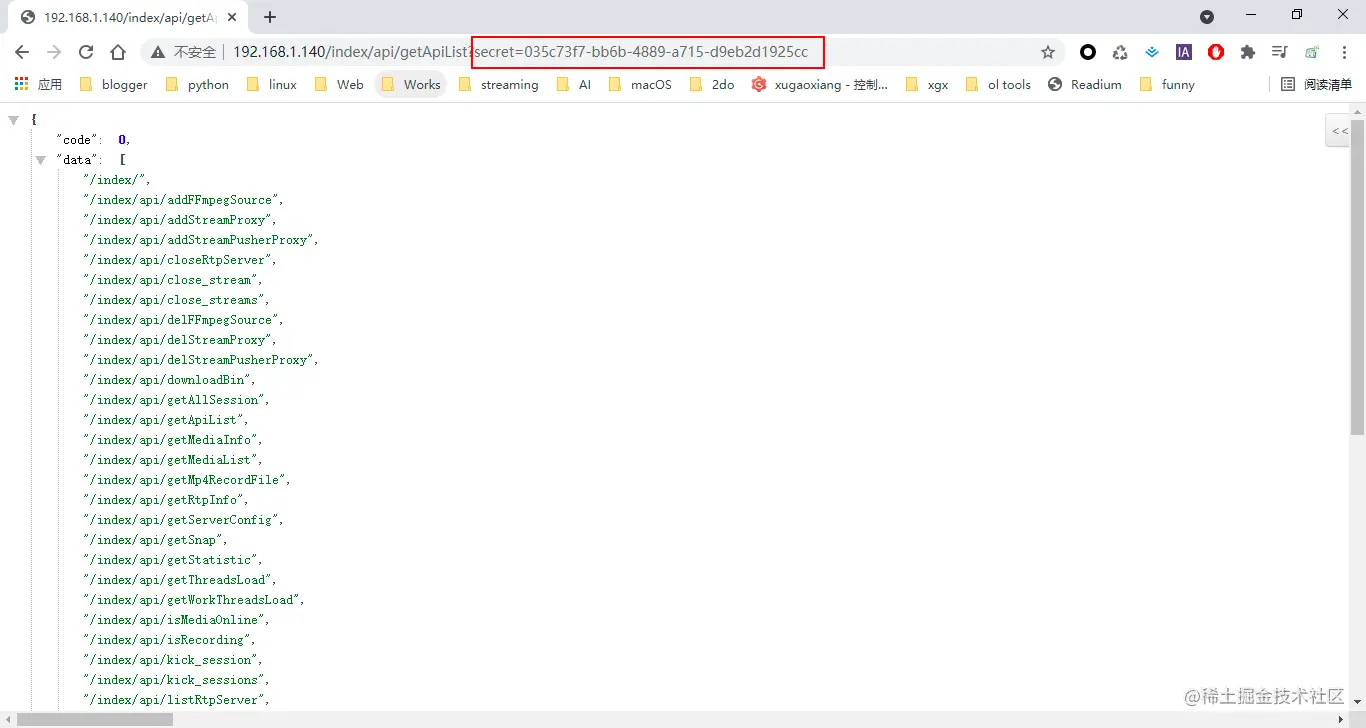Open the red adblock extension
The height and width of the screenshot is (728, 1366).
pyautogui.click(x=1216, y=52)
